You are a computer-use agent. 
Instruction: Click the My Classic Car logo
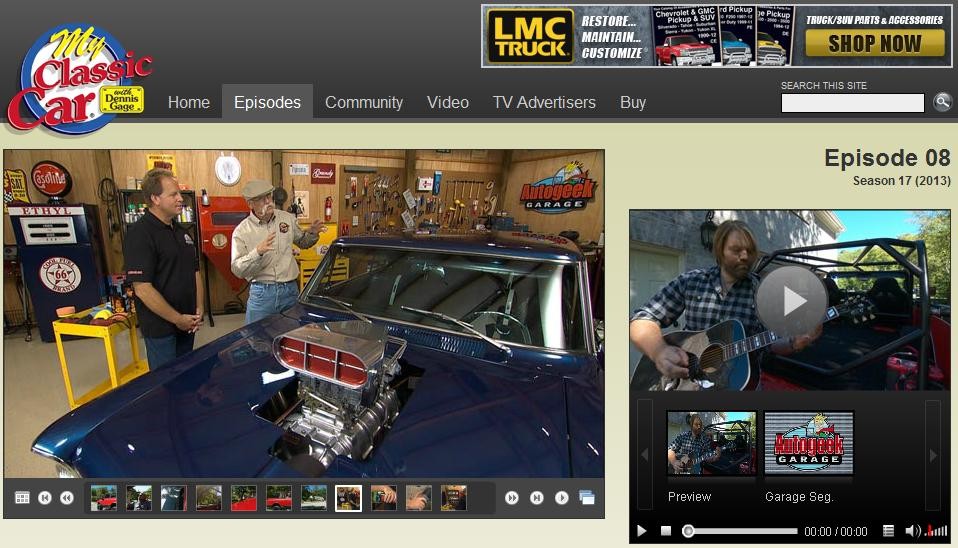[79, 78]
